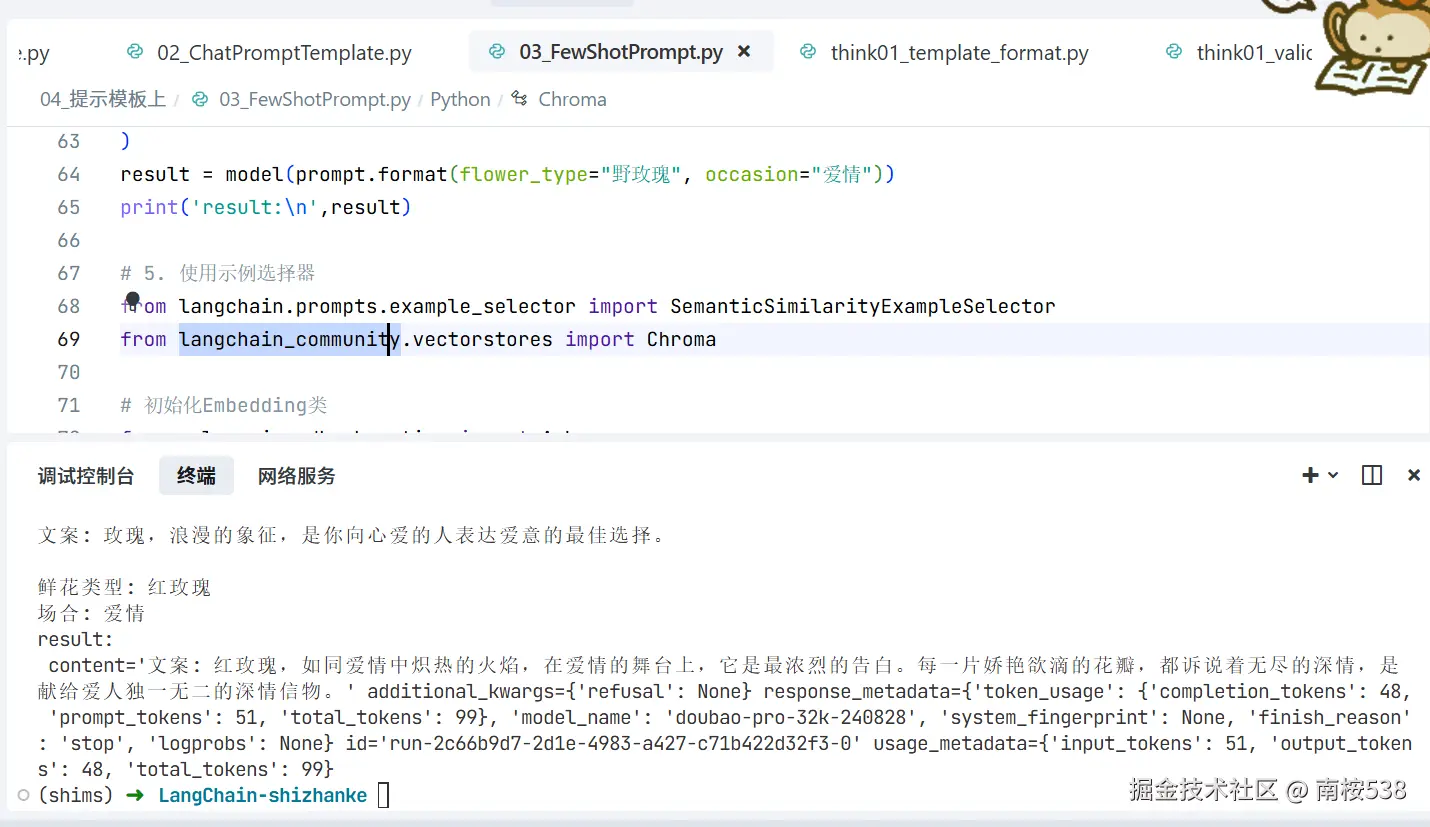Screen dimensions: 1430x827
Task: Click the Python icon on think01_template_format.py tab
Action: (808, 52)
